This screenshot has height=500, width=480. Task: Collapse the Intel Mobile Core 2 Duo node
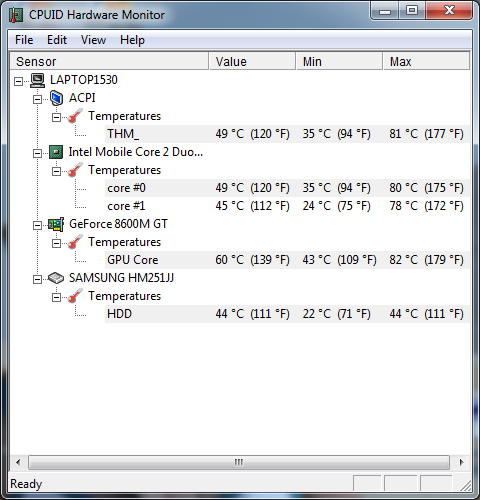[38, 153]
